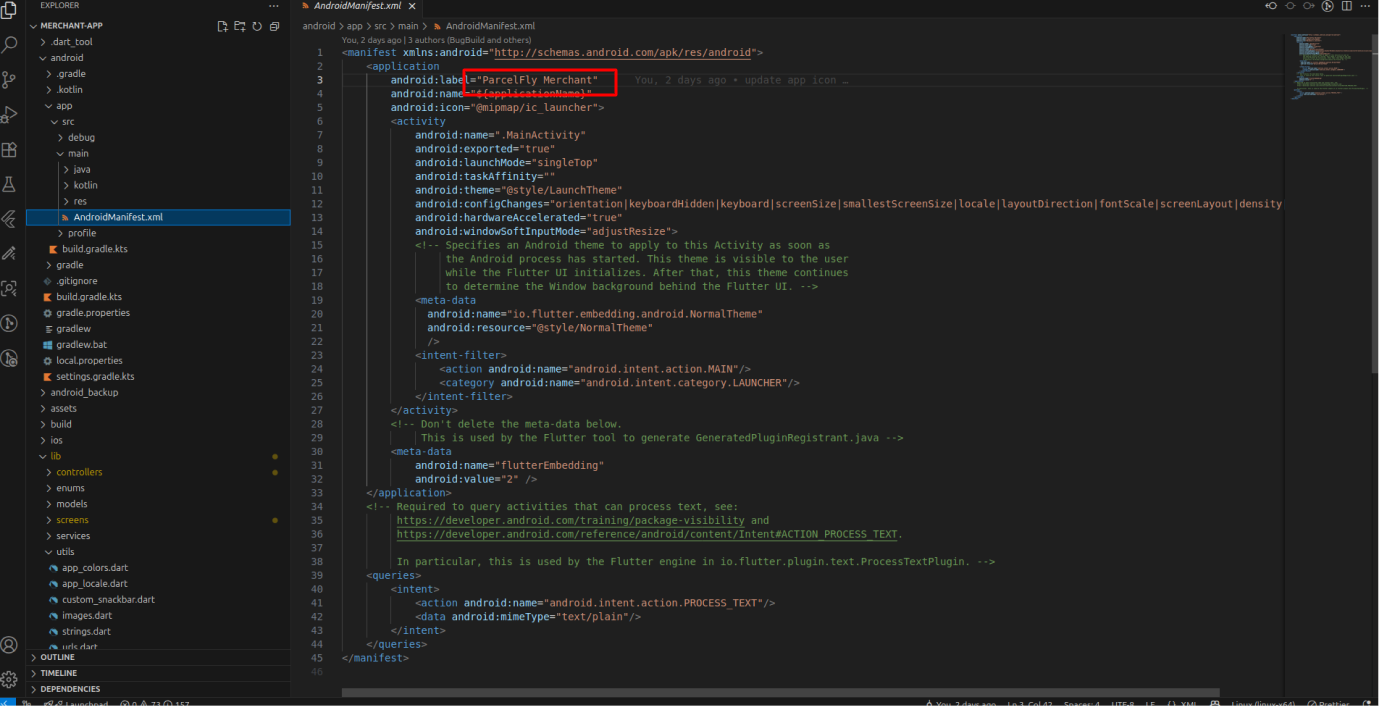
Task: Click the New File icon in Explorer
Action: point(222,26)
